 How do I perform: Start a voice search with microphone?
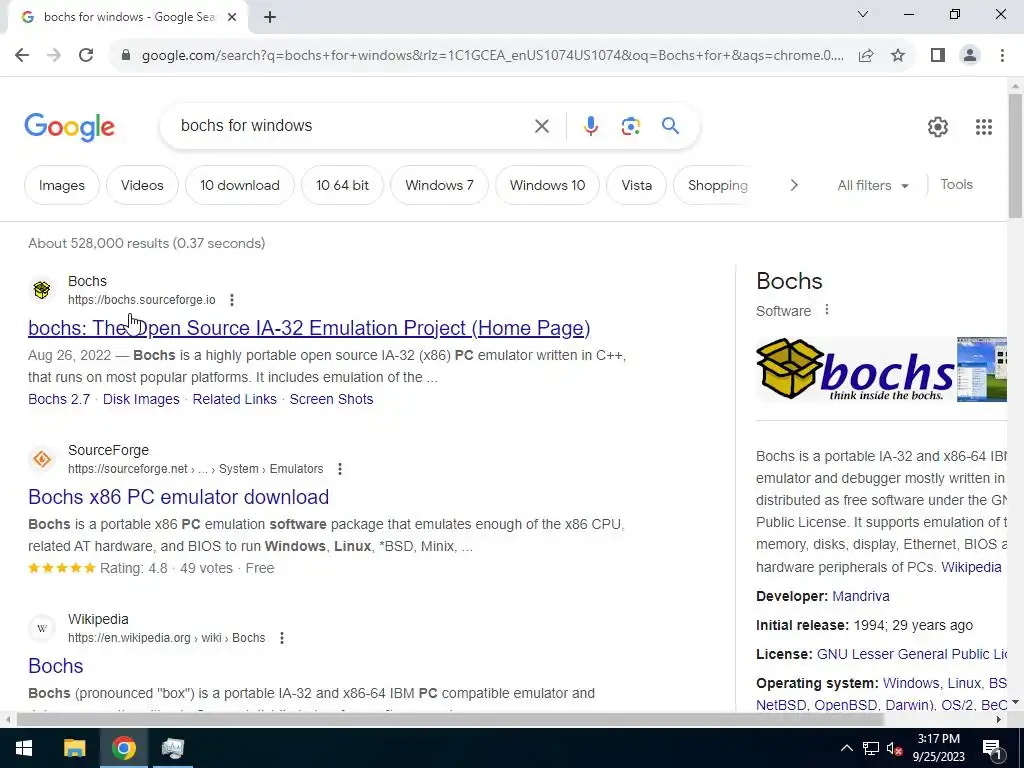click(x=590, y=126)
